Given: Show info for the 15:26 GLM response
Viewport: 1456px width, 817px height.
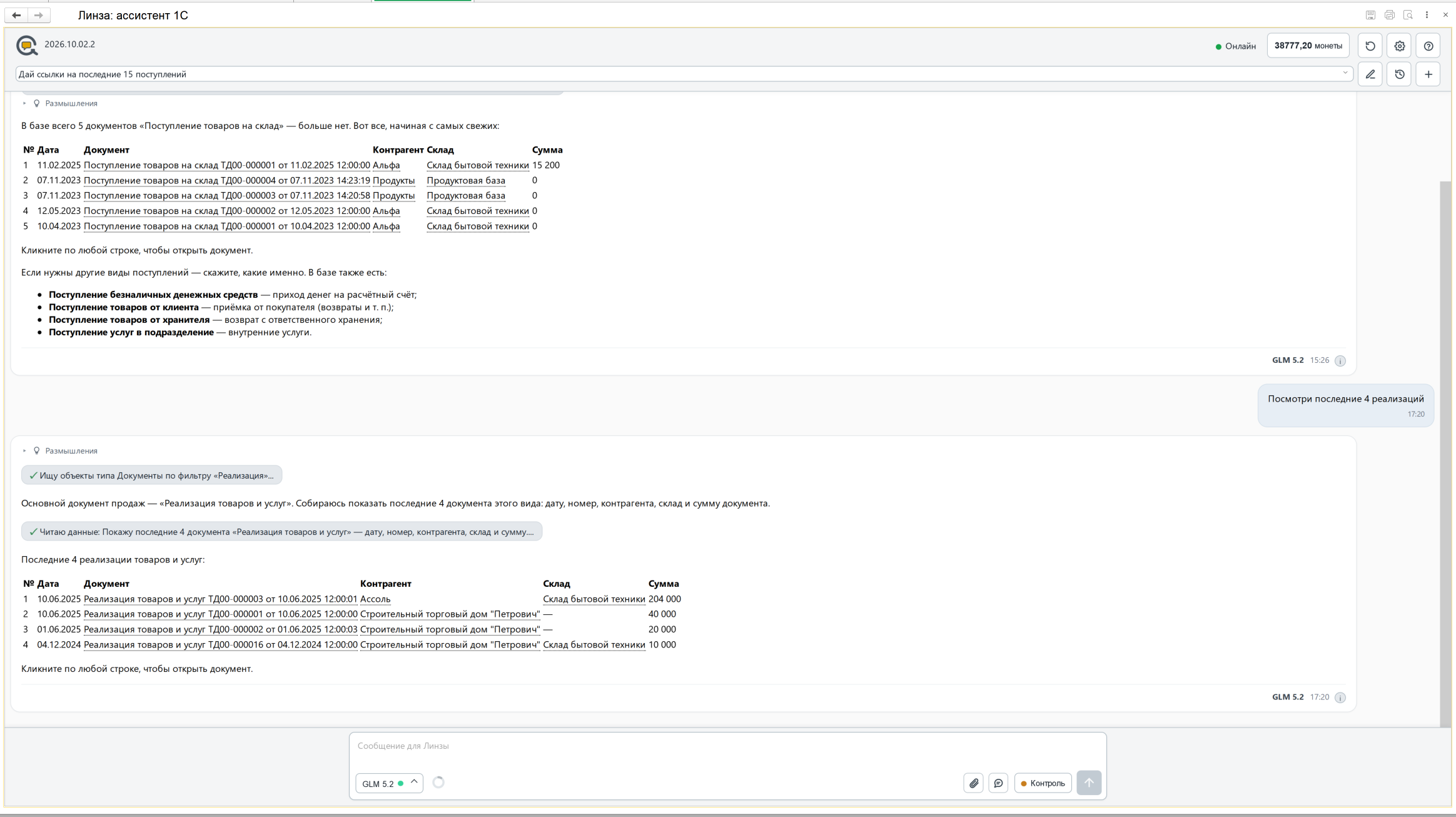Looking at the screenshot, I should (x=1340, y=361).
